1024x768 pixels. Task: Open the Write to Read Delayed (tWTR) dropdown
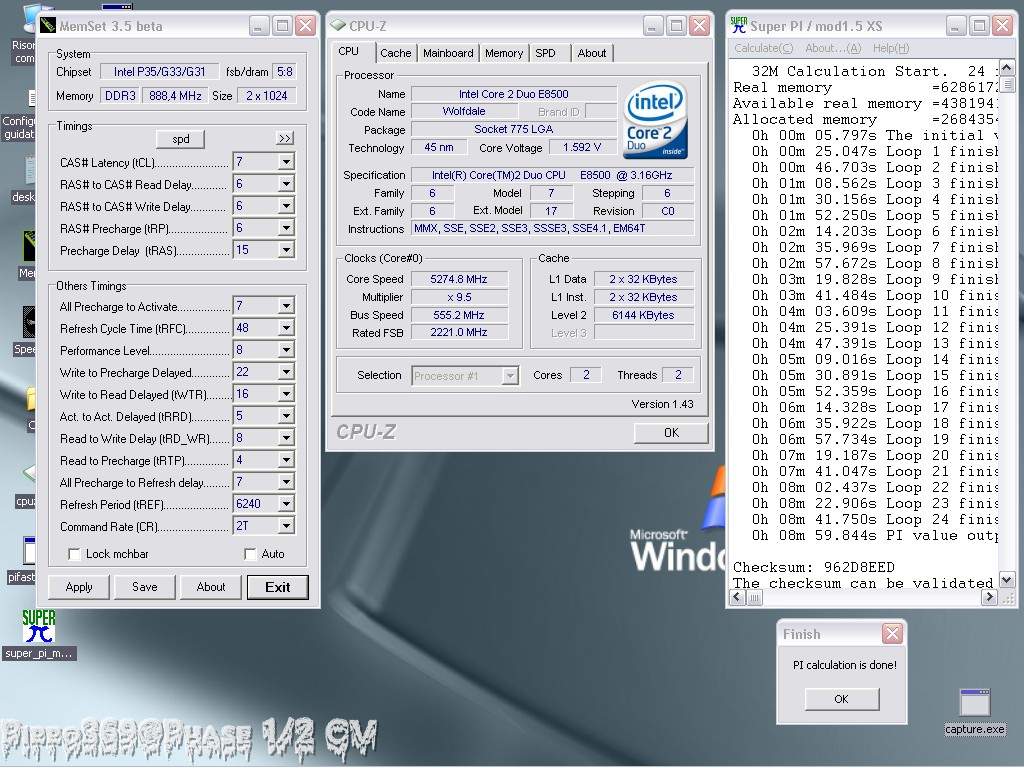(286, 394)
